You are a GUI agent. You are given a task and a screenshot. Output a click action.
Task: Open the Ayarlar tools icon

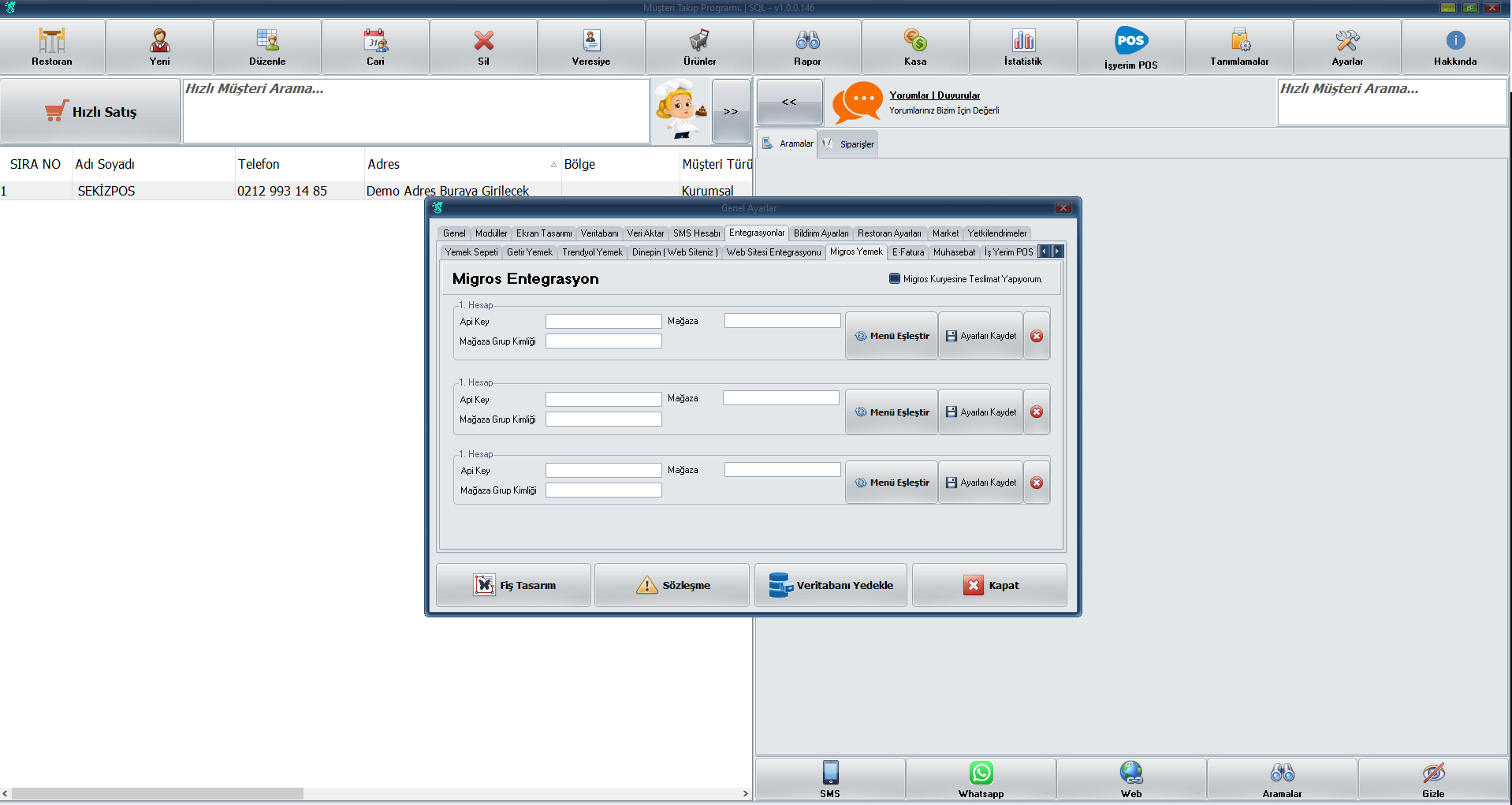click(x=1347, y=47)
